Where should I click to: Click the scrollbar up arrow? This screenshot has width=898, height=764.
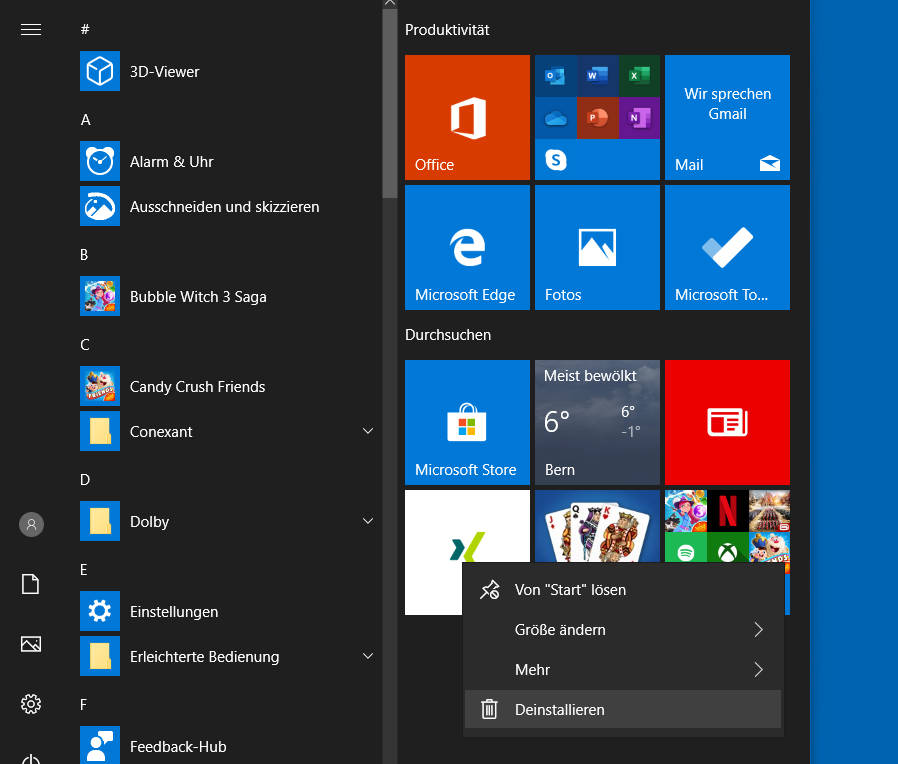(x=390, y=3)
